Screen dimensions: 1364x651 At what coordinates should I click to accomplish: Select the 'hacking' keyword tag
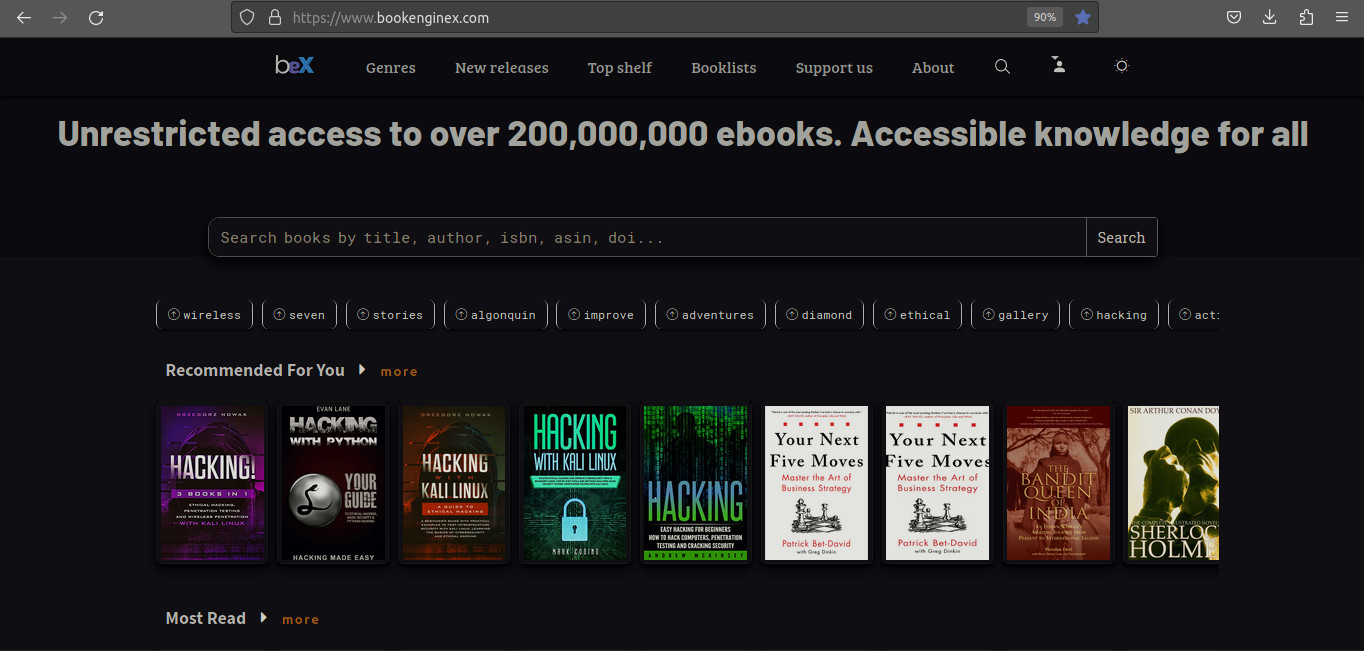(1114, 315)
